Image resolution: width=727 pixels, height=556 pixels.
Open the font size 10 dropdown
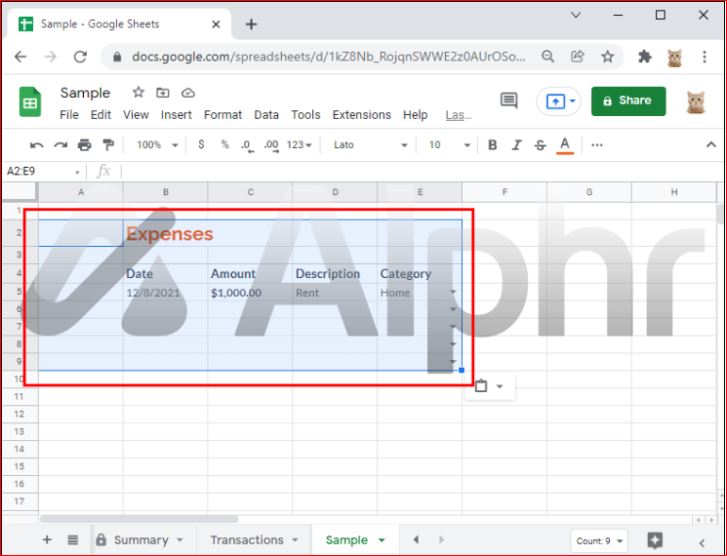tap(449, 145)
